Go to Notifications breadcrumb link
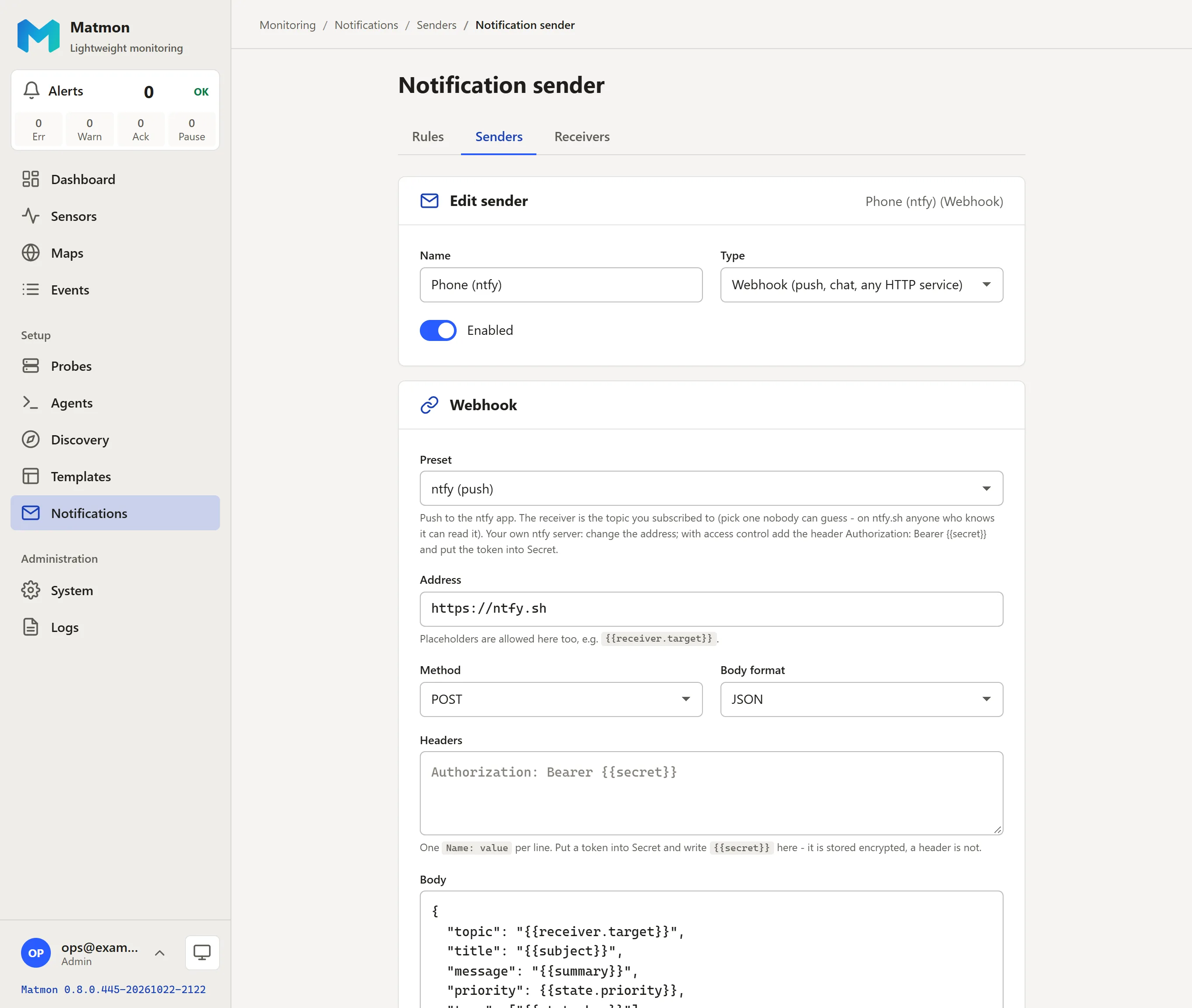Viewport: 1192px width, 1008px height. pos(366,25)
